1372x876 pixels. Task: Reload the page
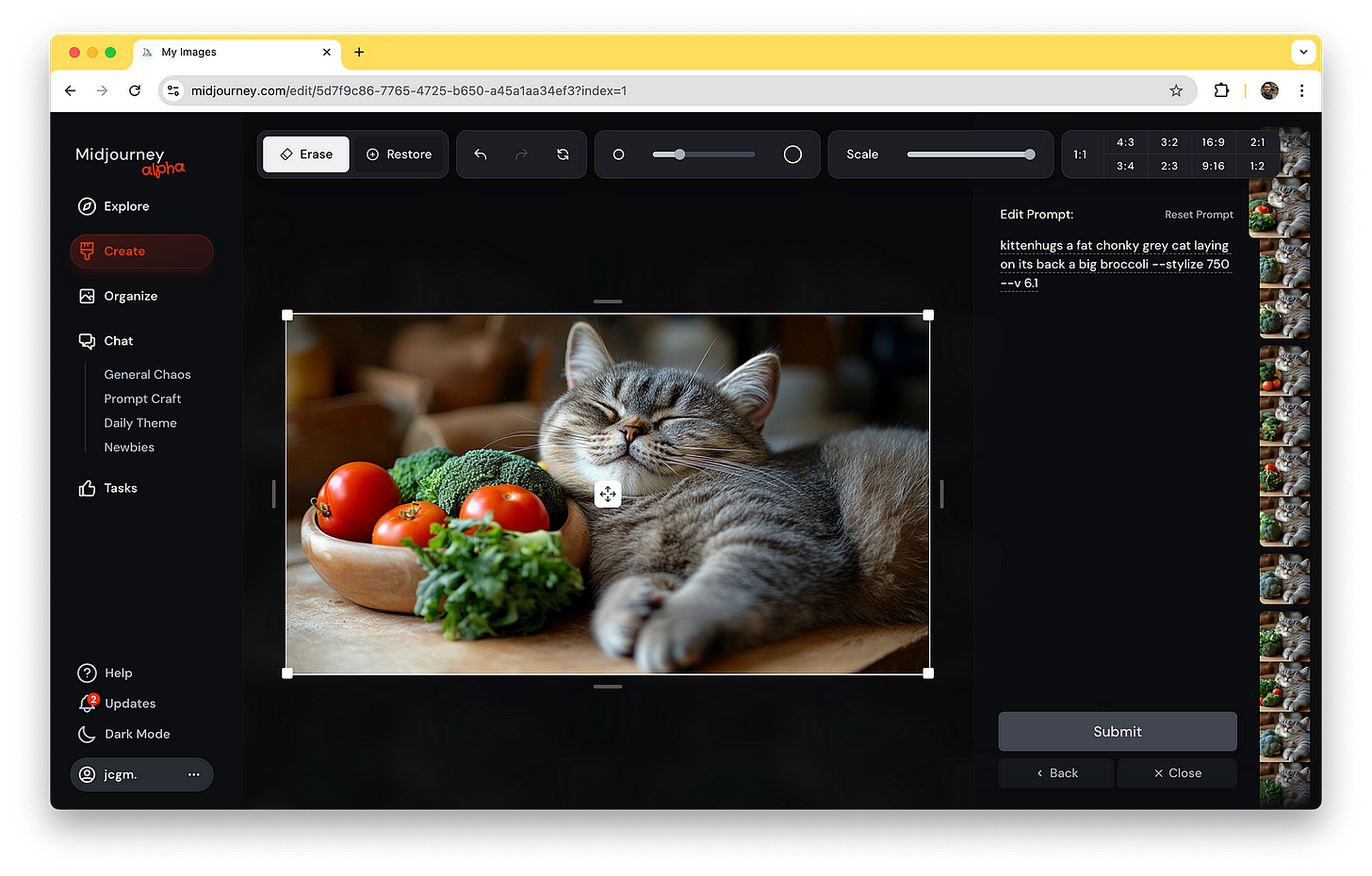point(135,90)
